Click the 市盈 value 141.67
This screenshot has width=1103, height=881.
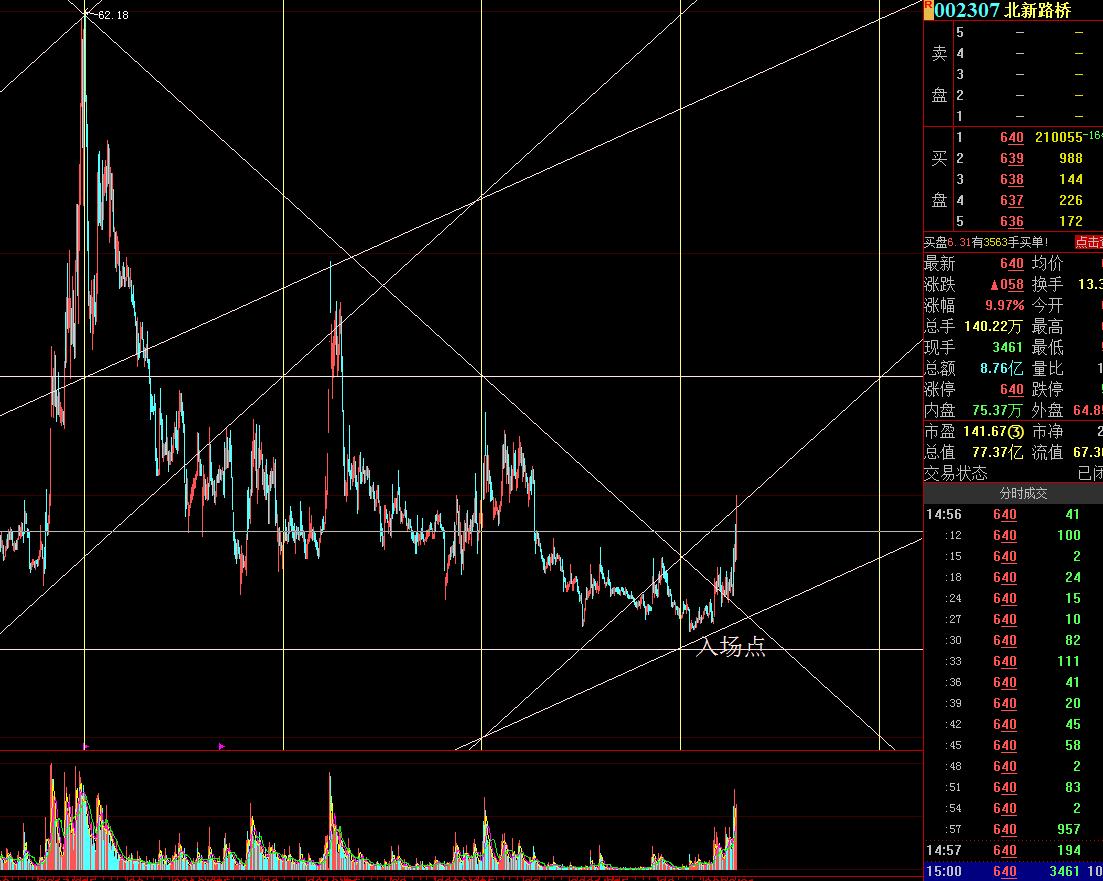pos(985,431)
